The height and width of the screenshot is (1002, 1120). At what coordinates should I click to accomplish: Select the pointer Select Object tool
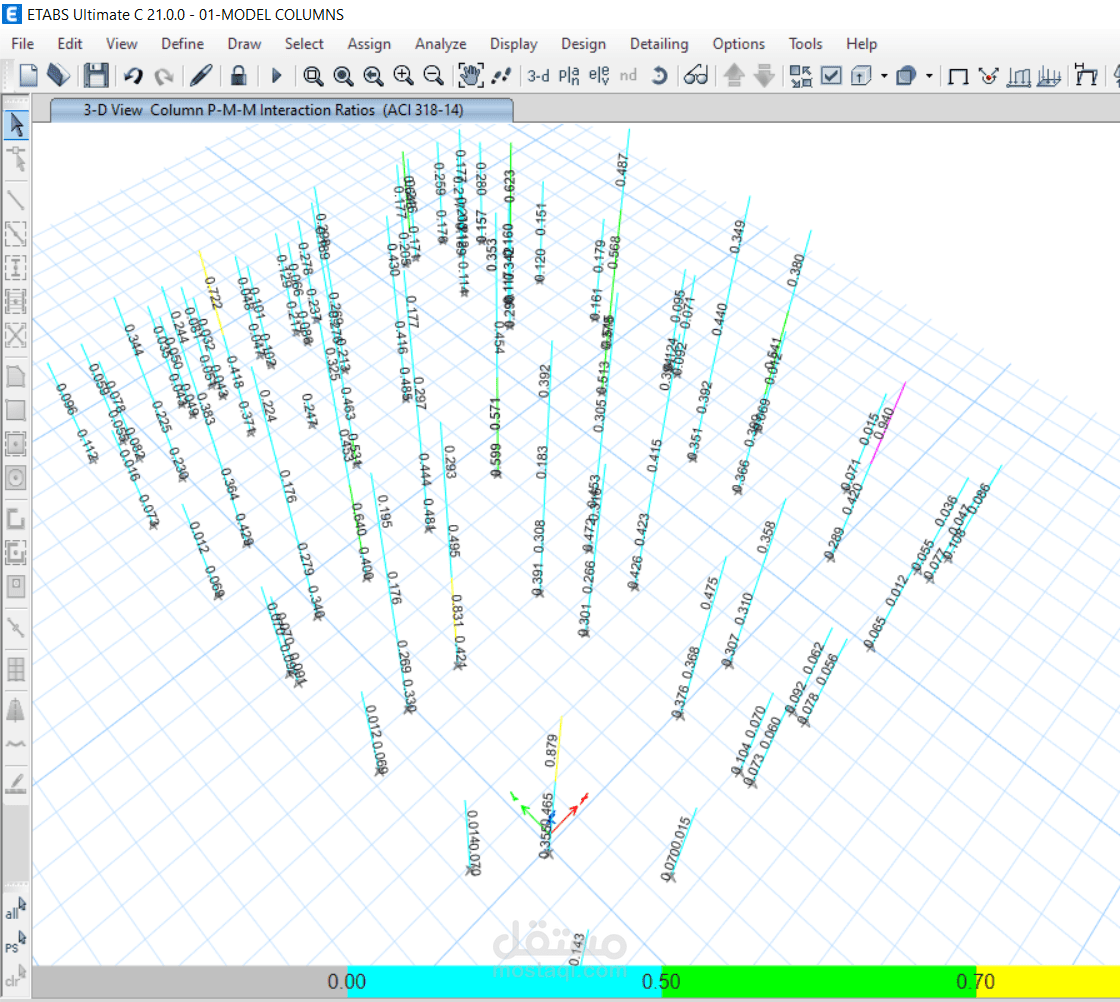[x=16, y=125]
